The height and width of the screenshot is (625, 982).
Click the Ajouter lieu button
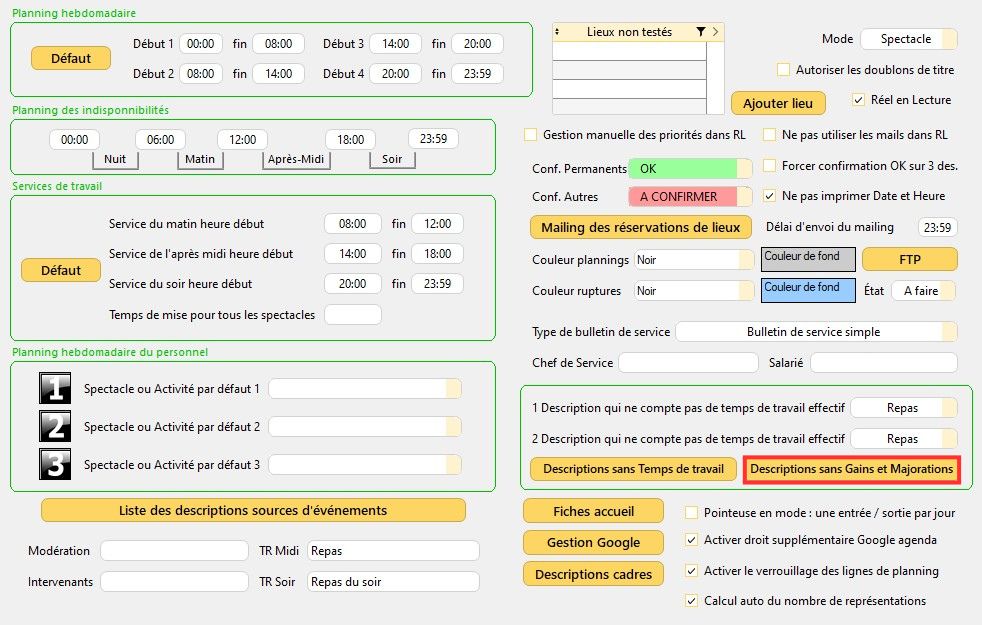(778, 103)
